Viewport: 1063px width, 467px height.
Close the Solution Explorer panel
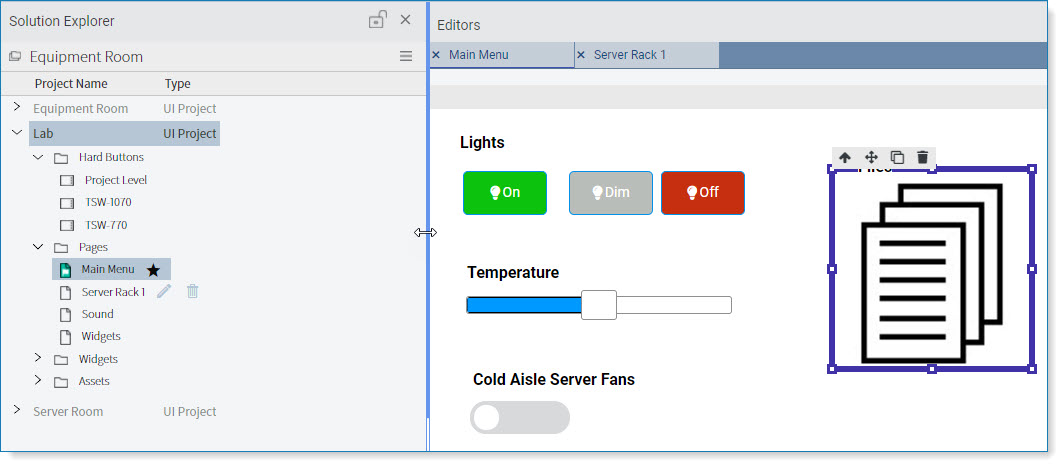click(405, 20)
